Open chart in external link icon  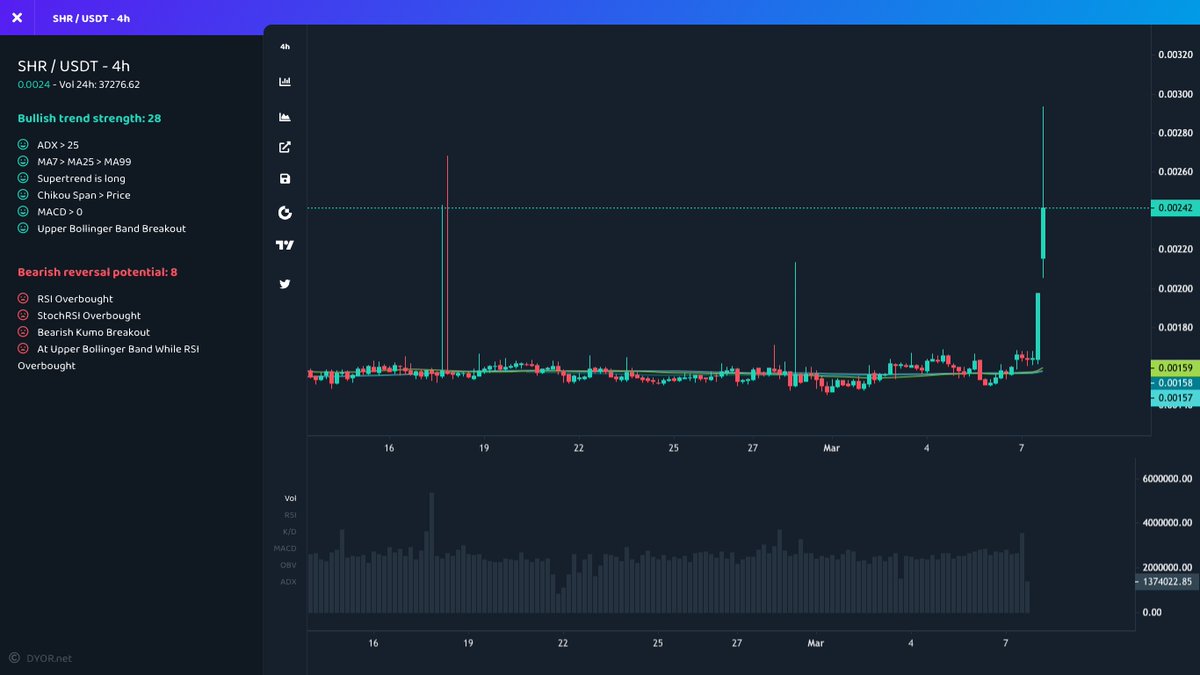(x=285, y=147)
